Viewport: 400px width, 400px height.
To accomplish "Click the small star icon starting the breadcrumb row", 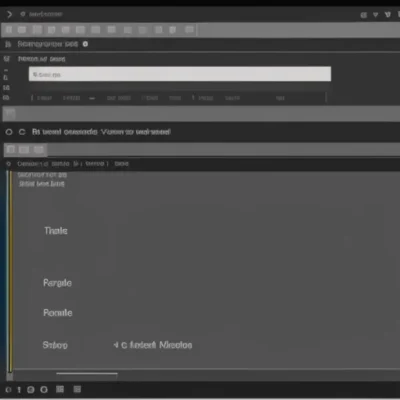I will click(9, 164).
